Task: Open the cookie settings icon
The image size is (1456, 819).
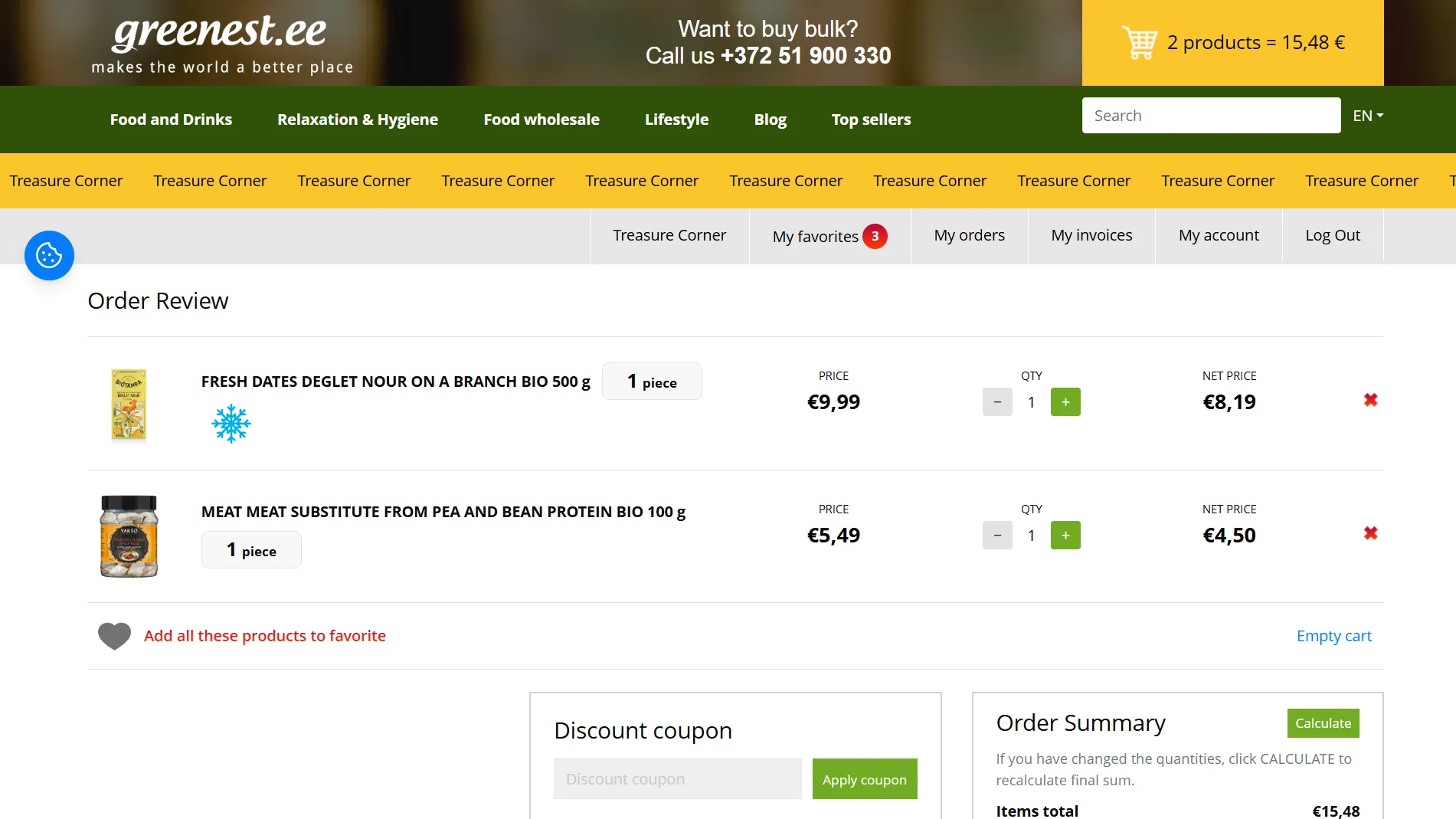Action: pos(49,255)
